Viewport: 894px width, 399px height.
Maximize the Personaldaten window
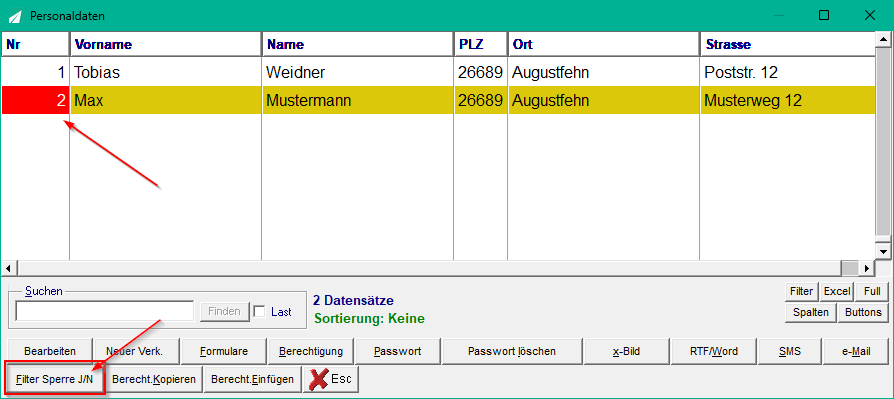(824, 15)
